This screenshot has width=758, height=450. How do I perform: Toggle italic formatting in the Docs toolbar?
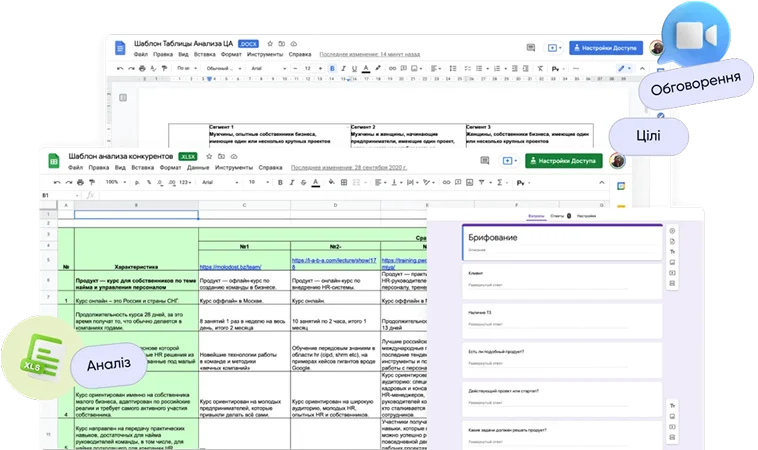[x=344, y=69]
